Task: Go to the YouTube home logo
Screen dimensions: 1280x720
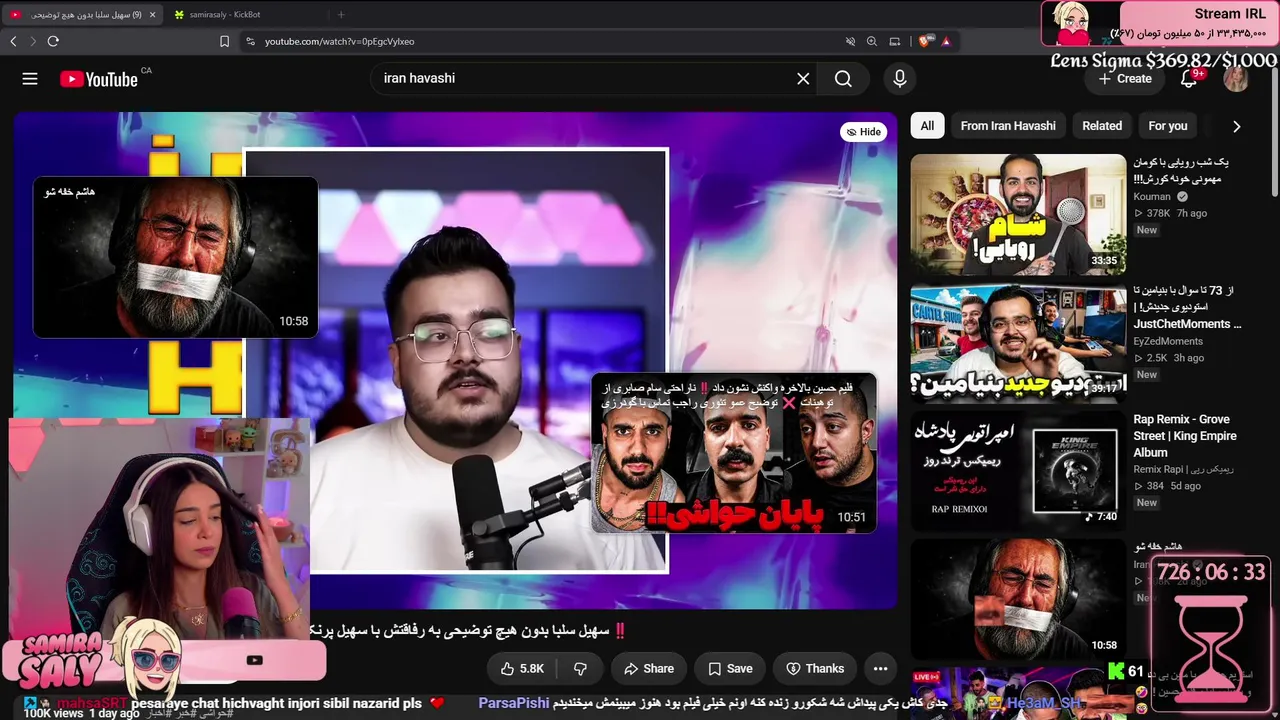Action: (98, 79)
